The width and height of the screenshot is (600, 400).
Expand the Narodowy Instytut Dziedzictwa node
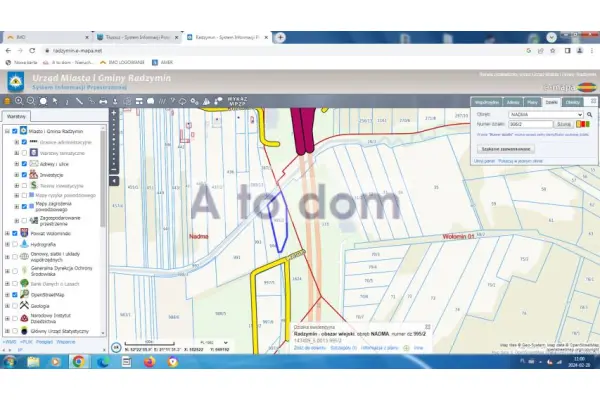pos(7,318)
